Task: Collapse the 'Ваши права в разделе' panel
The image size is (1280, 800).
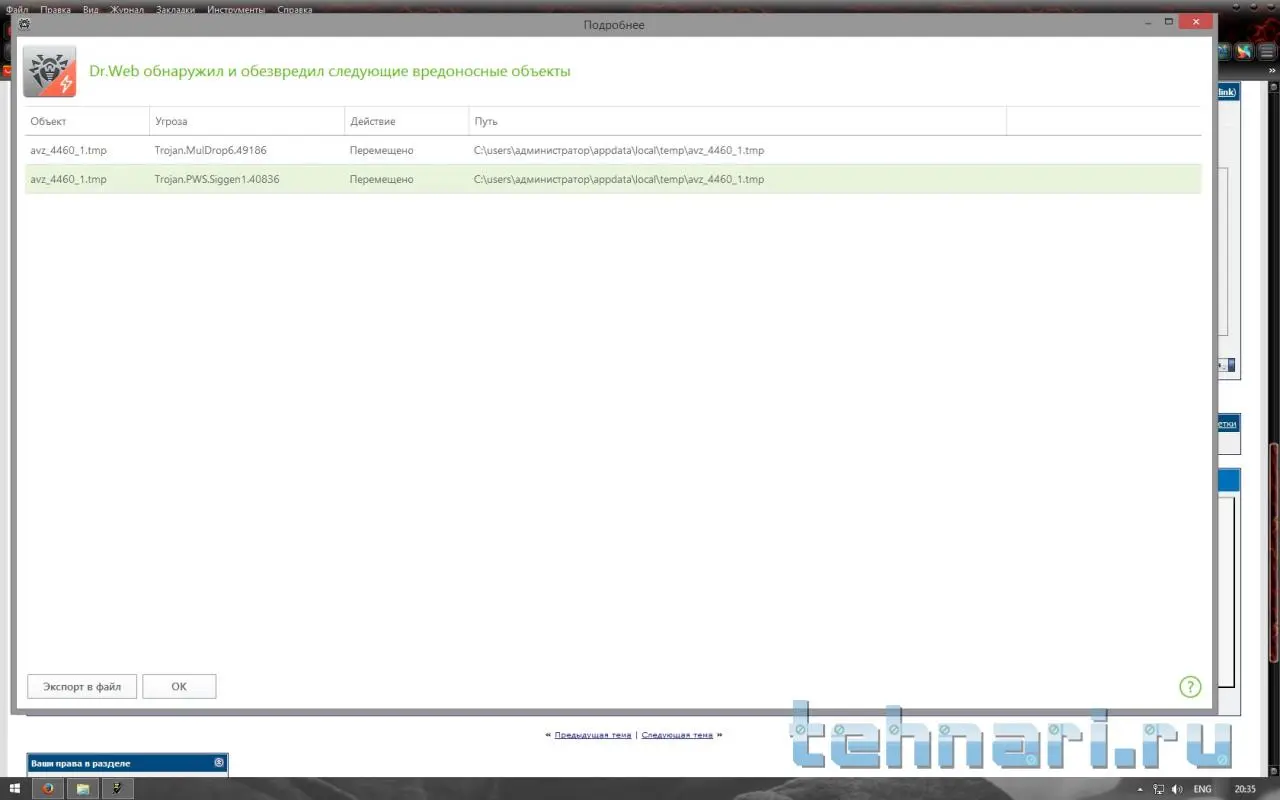Action: (x=219, y=763)
